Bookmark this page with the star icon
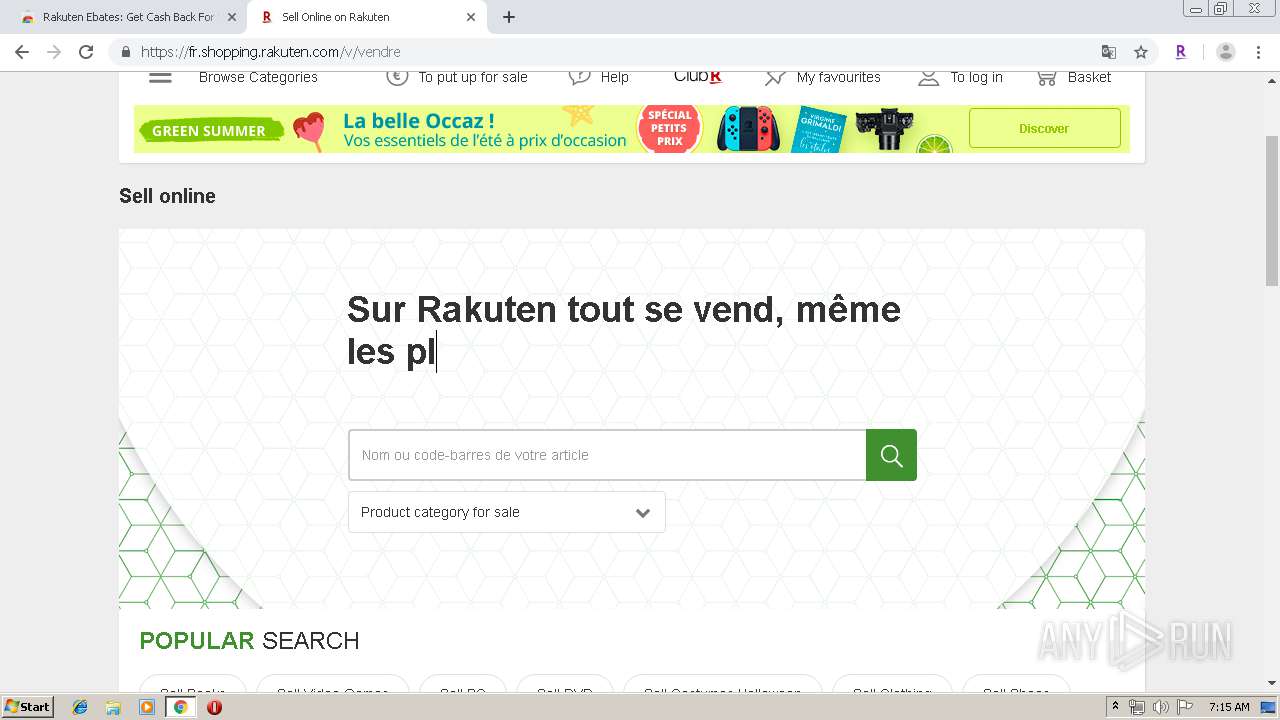 1141,52
